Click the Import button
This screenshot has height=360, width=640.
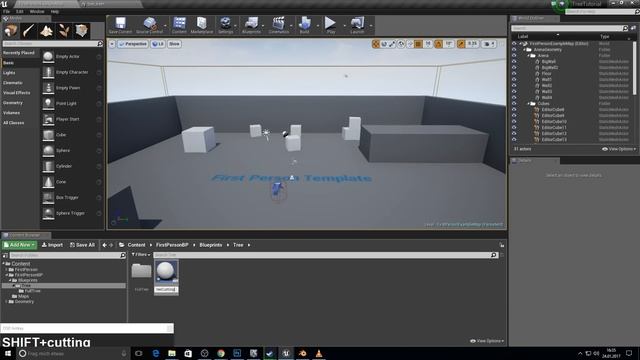point(52,245)
